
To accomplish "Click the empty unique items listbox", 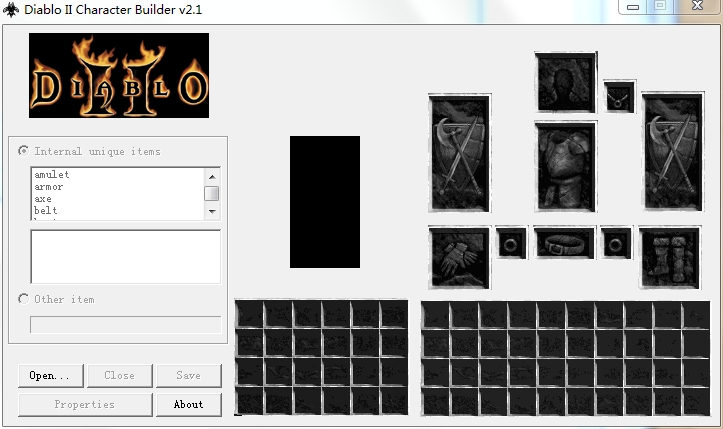I will (x=125, y=256).
